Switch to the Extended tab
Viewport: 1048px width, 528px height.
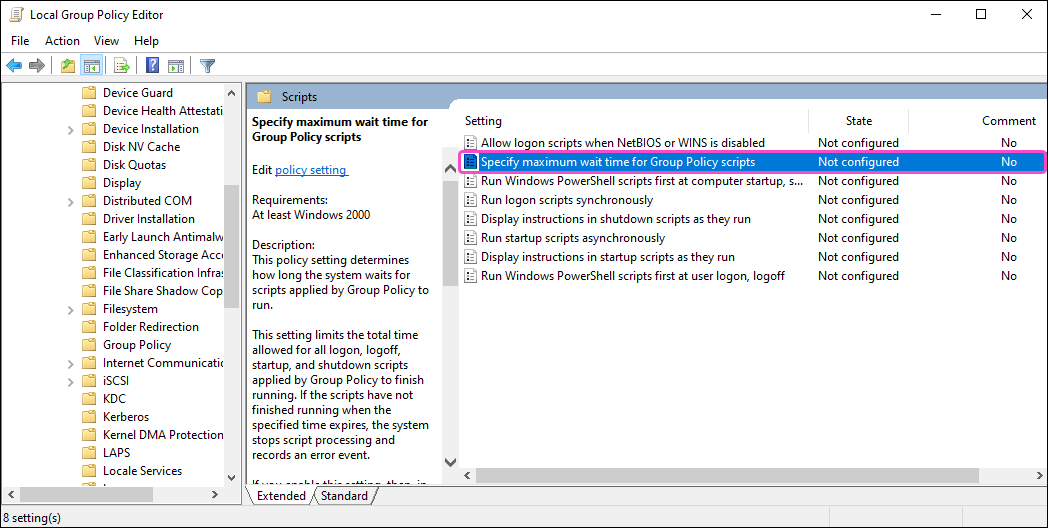point(281,496)
